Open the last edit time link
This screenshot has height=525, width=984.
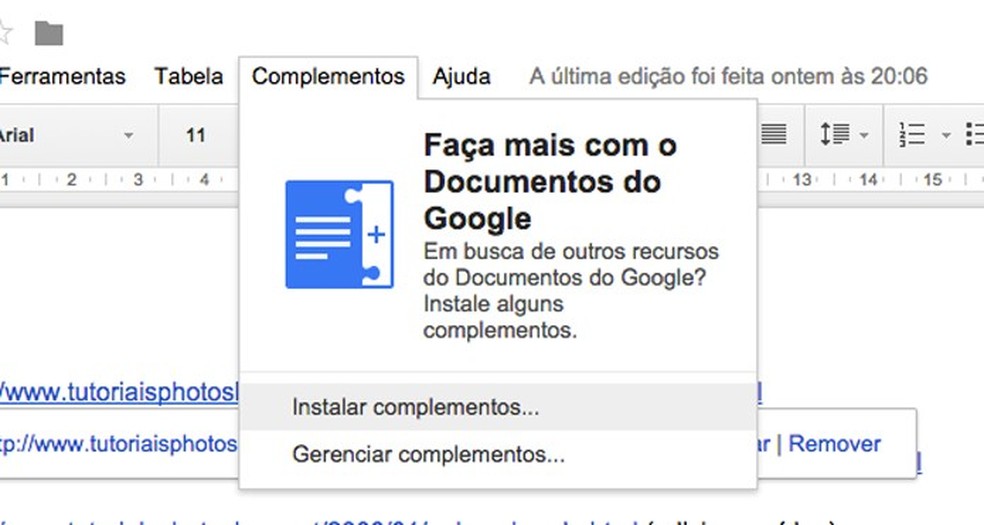(728, 77)
